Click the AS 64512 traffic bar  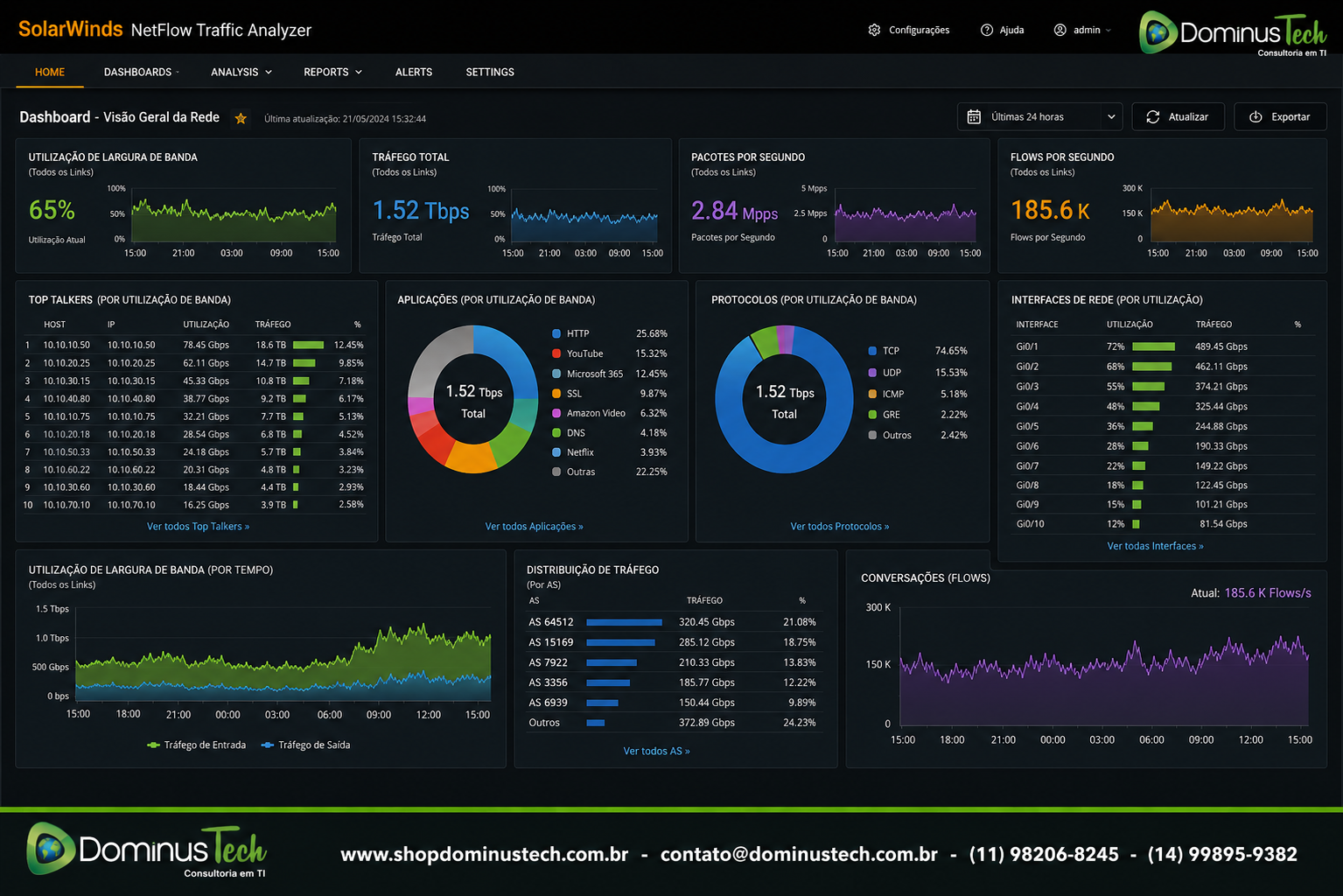624,622
